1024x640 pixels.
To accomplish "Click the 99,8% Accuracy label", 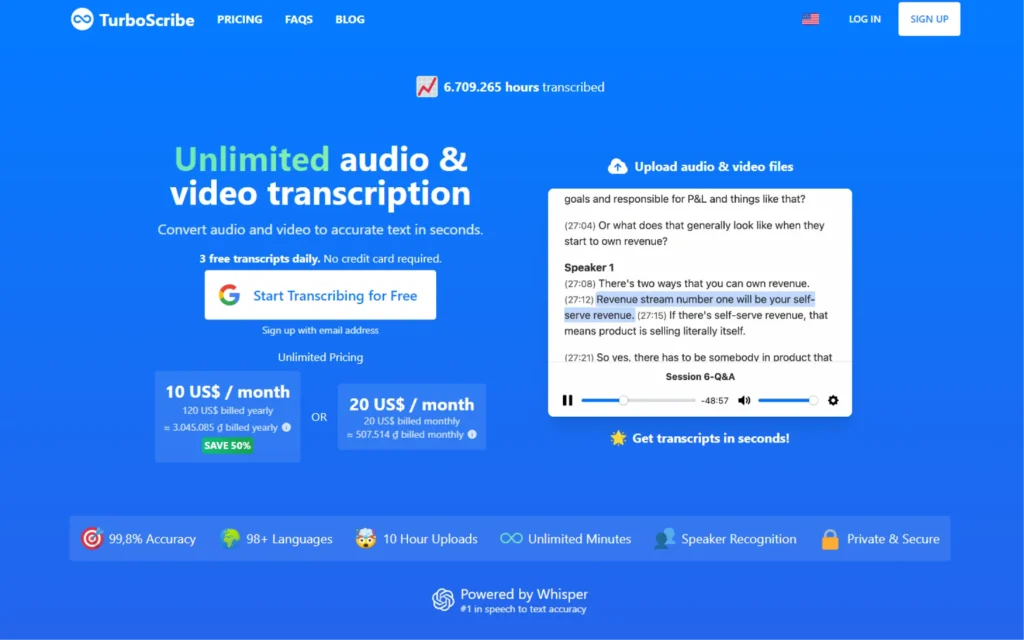I will pyautogui.click(x=152, y=539).
